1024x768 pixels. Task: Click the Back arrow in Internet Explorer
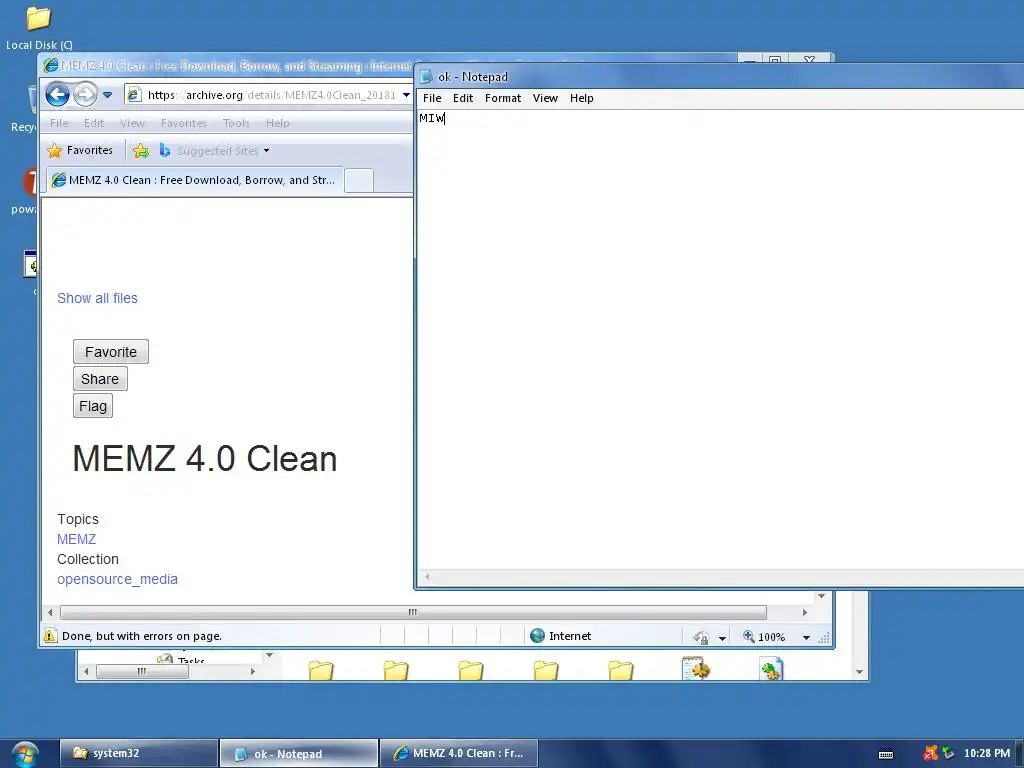pos(57,95)
